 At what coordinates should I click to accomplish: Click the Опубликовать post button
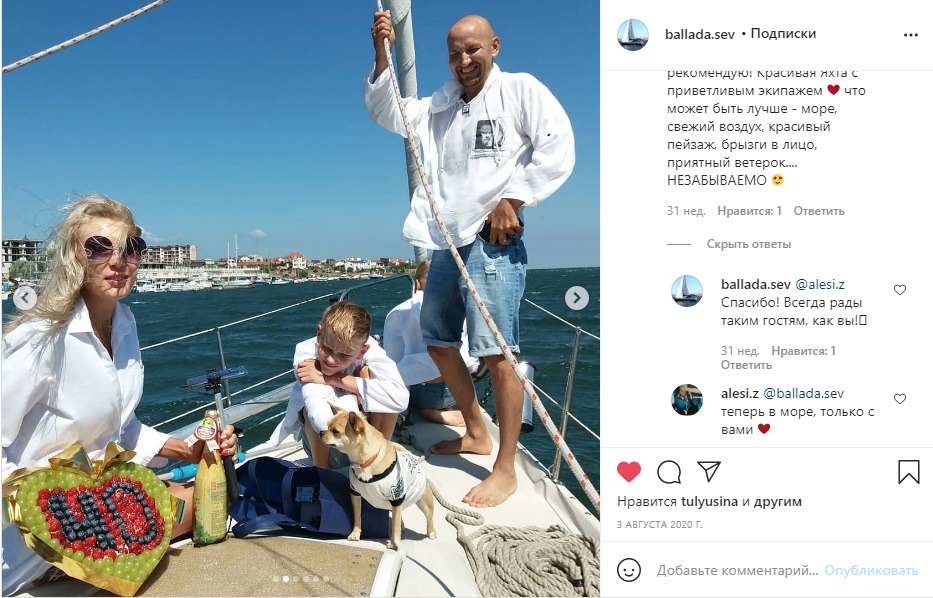tap(871, 571)
